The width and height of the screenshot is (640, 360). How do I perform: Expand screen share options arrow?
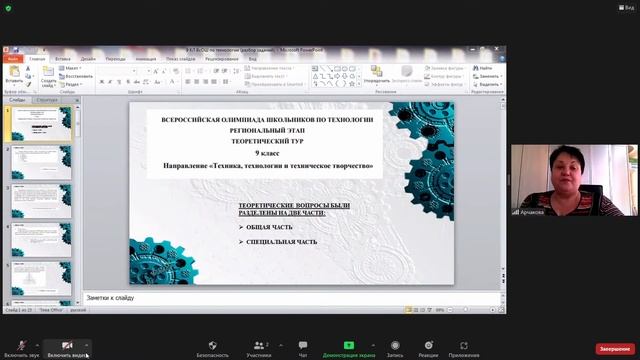point(373,345)
